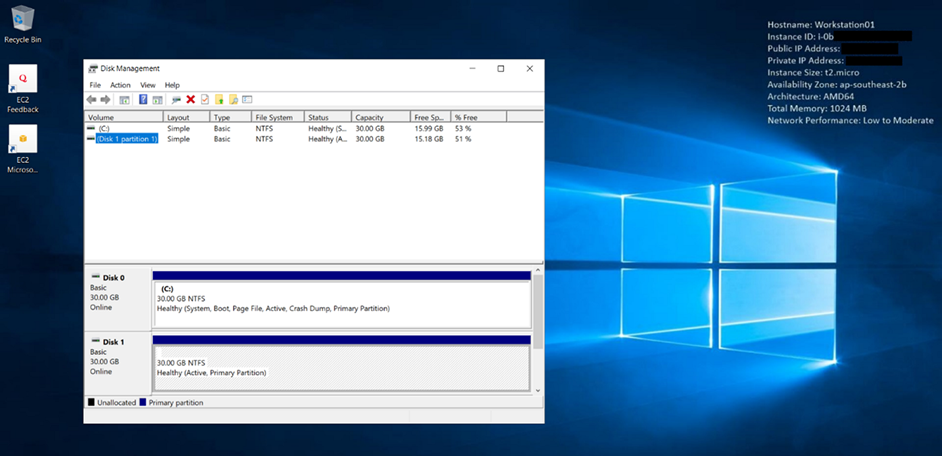
Task: Select the EC2 Microso... desktop shortcut
Action: [x=23, y=149]
